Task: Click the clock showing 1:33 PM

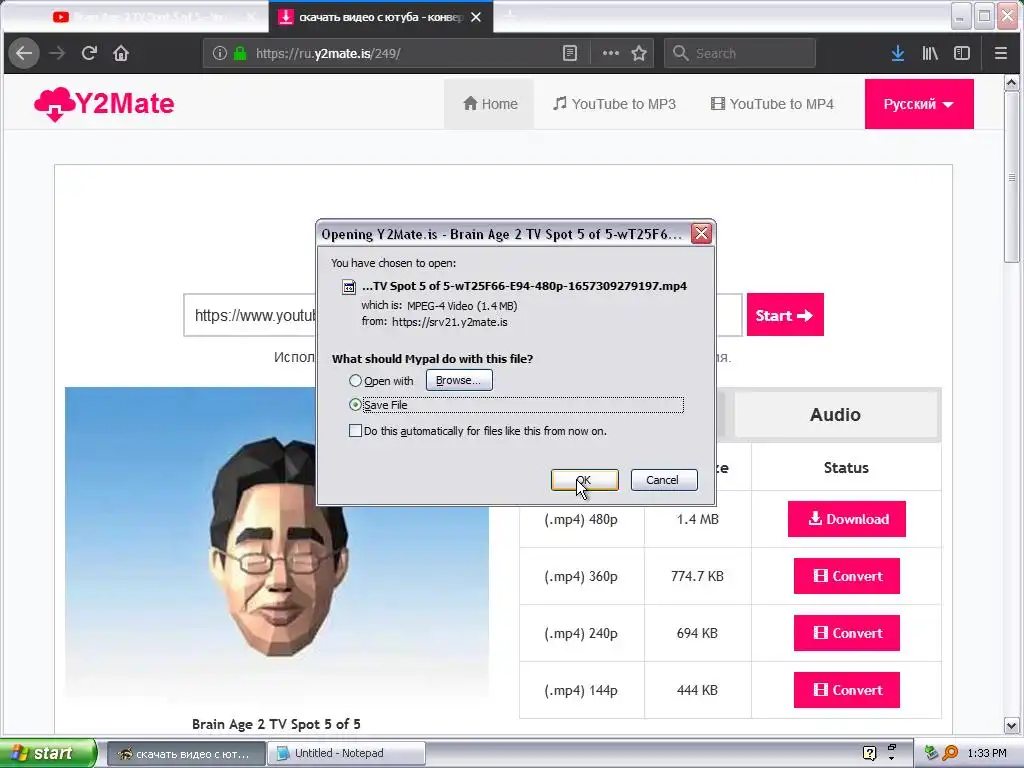Action: (x=987, y=753)
